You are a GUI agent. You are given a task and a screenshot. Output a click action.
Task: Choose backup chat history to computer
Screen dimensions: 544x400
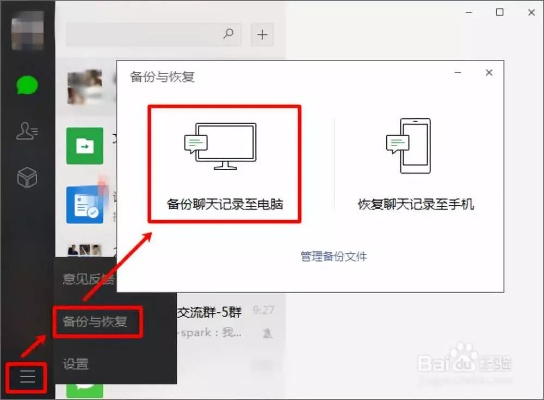pyautogui.click(x=224, y=164)
